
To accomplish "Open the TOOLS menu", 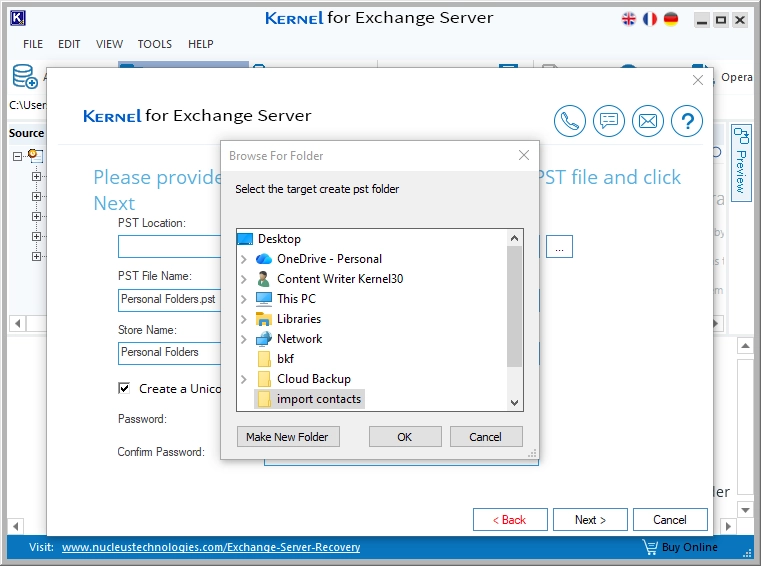I will click(x=154, y=44).
